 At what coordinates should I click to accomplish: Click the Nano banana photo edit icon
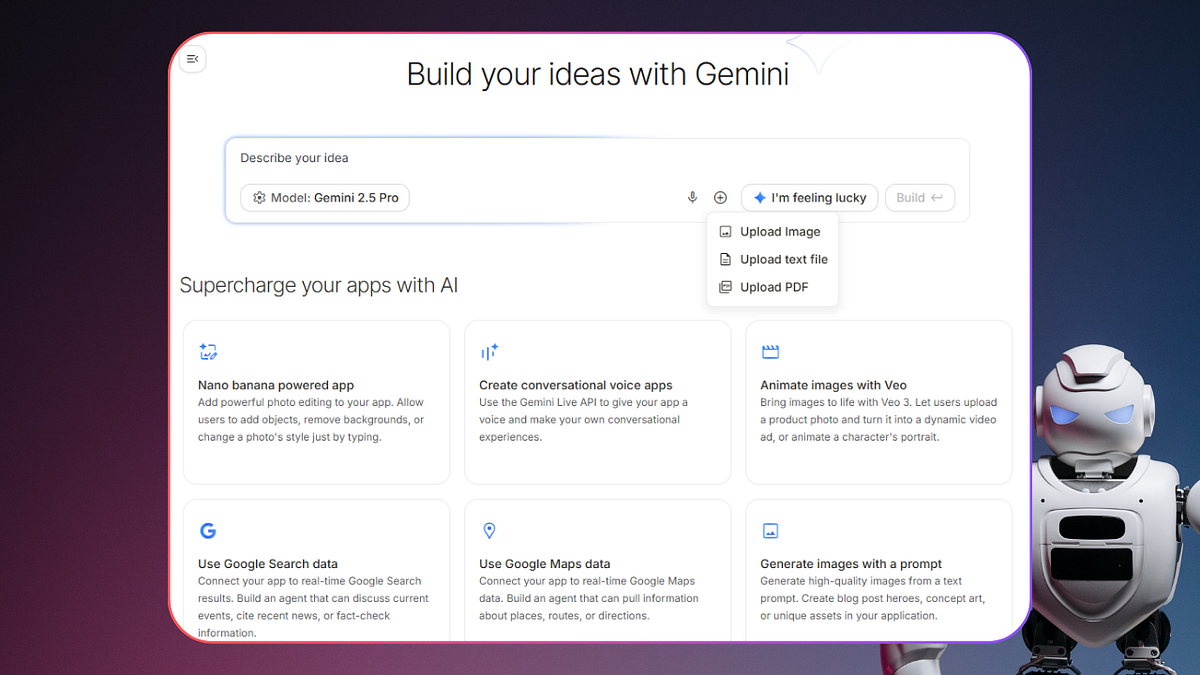tap(208, 352)
